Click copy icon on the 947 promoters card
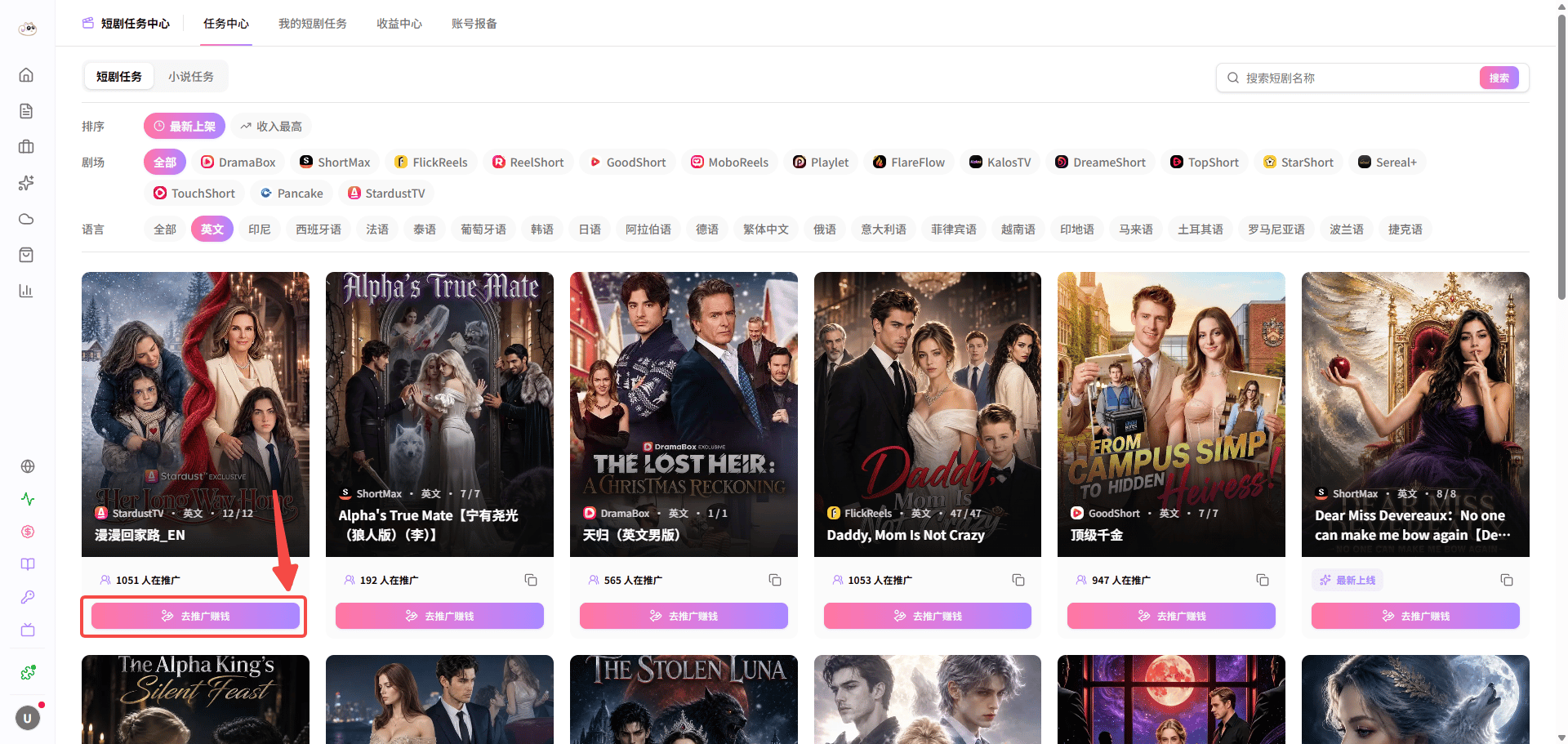 pyautogui.click(x=1263, y=580)
